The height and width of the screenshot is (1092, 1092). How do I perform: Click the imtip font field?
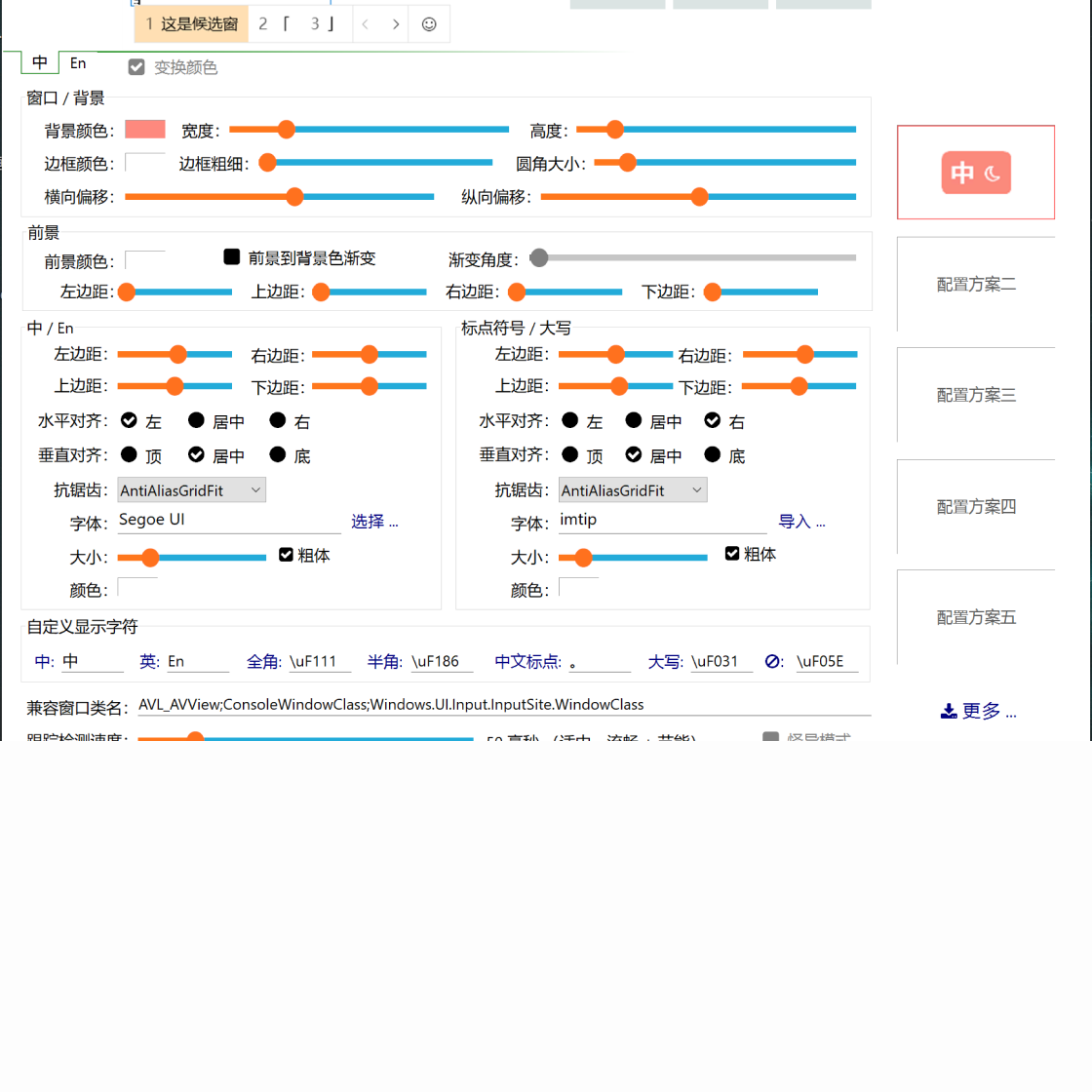(662, 521)
